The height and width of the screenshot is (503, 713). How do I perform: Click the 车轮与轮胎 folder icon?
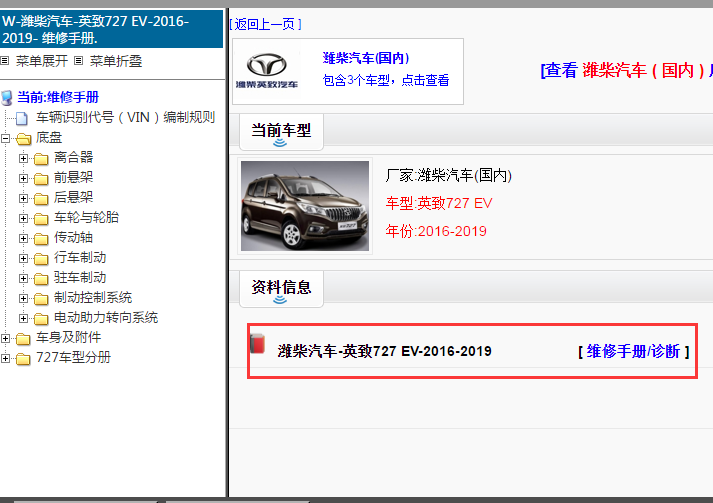point(41,218)
